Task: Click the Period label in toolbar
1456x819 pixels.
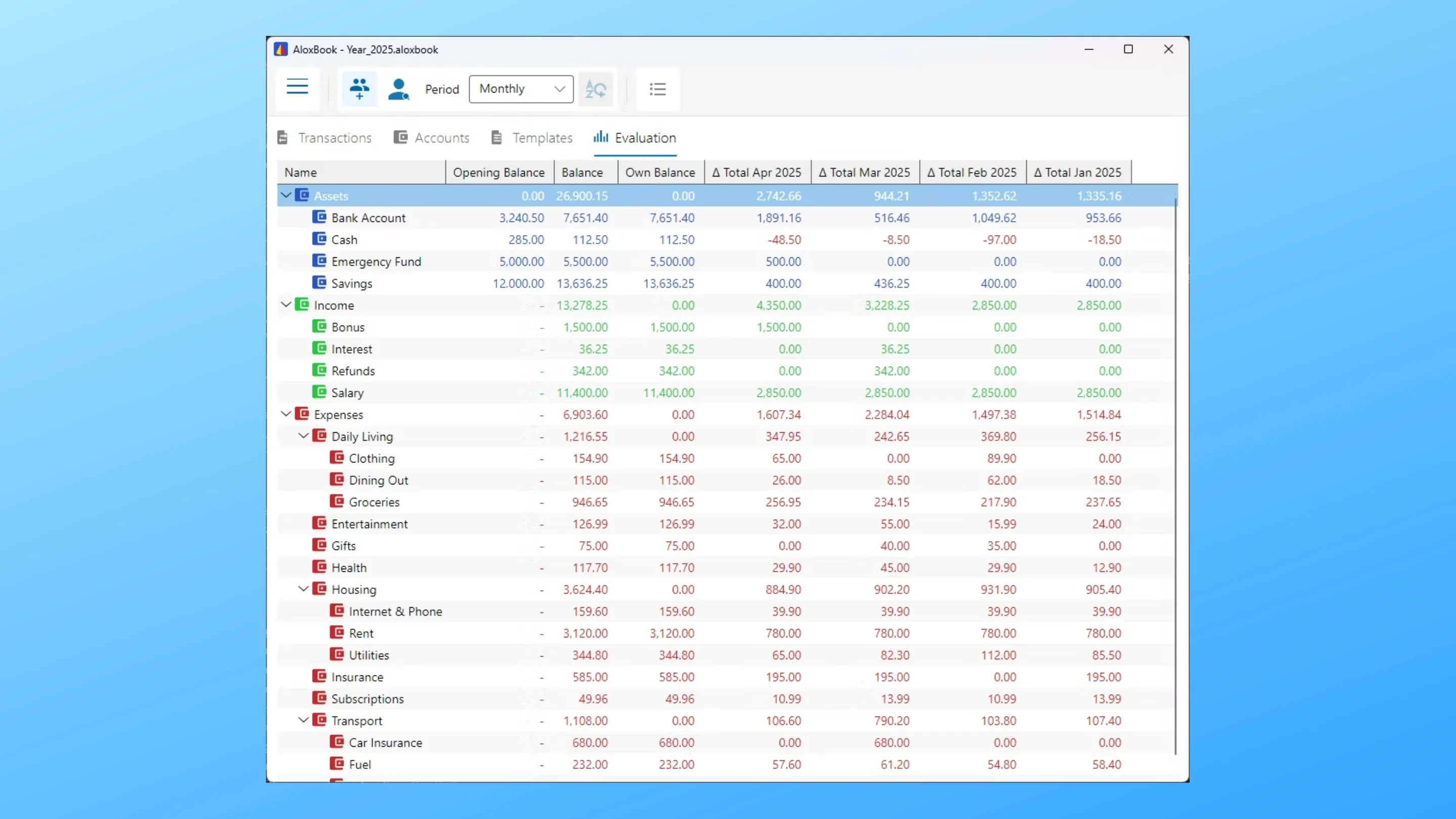Action: pyautogui.click(x=442, y=89)
